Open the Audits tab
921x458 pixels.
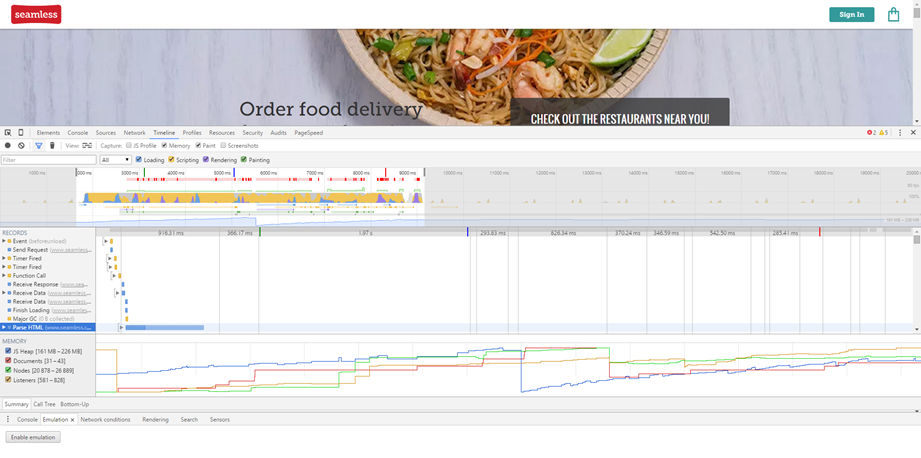278,133
